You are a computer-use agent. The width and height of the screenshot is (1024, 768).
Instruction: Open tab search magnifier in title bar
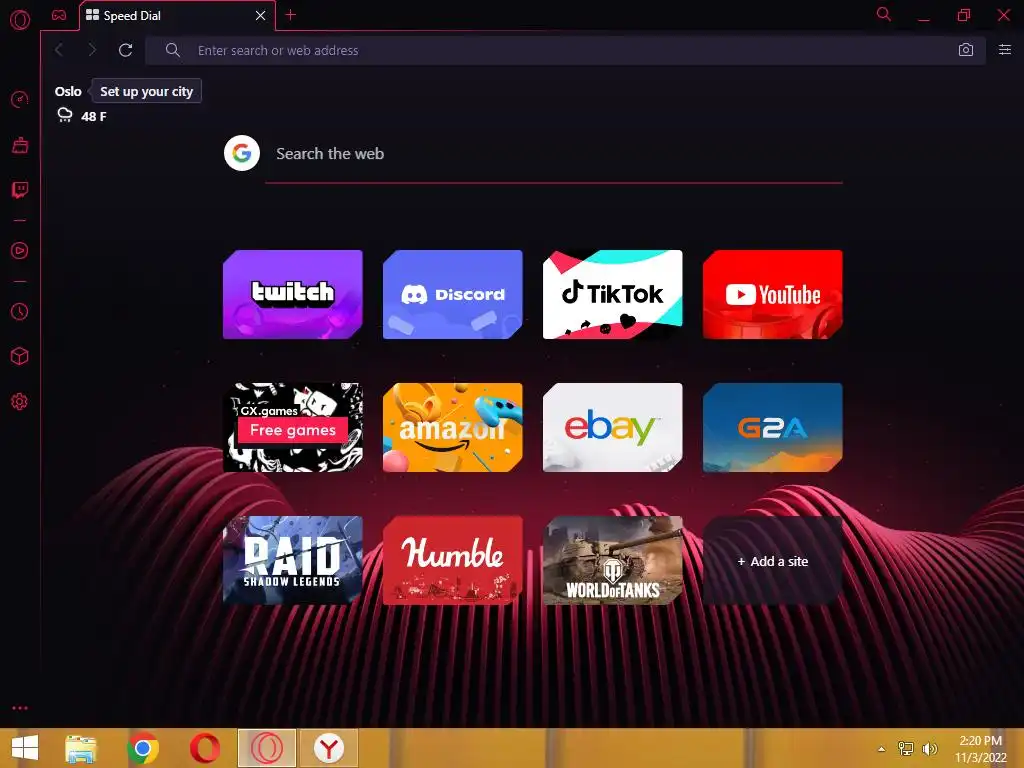[884, 14]
